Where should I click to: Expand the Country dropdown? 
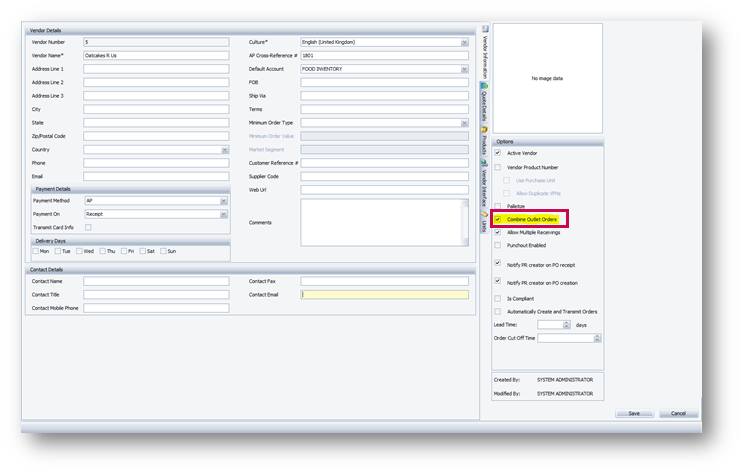(x=224, y=150)
